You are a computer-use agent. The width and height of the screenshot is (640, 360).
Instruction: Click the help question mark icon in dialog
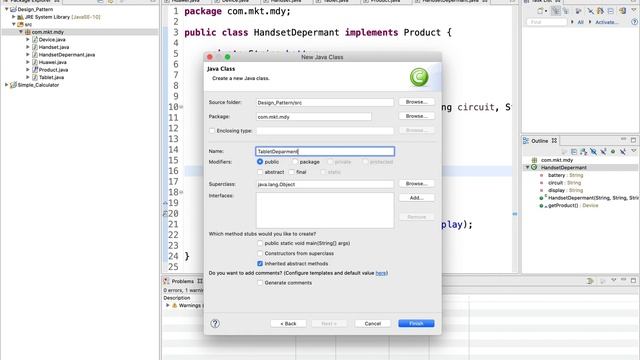tap(215, 324)
